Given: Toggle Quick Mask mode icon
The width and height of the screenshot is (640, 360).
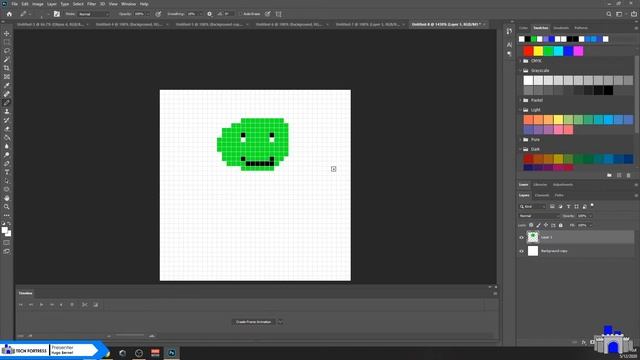Looking at the screenshot, I should [7, 242].
